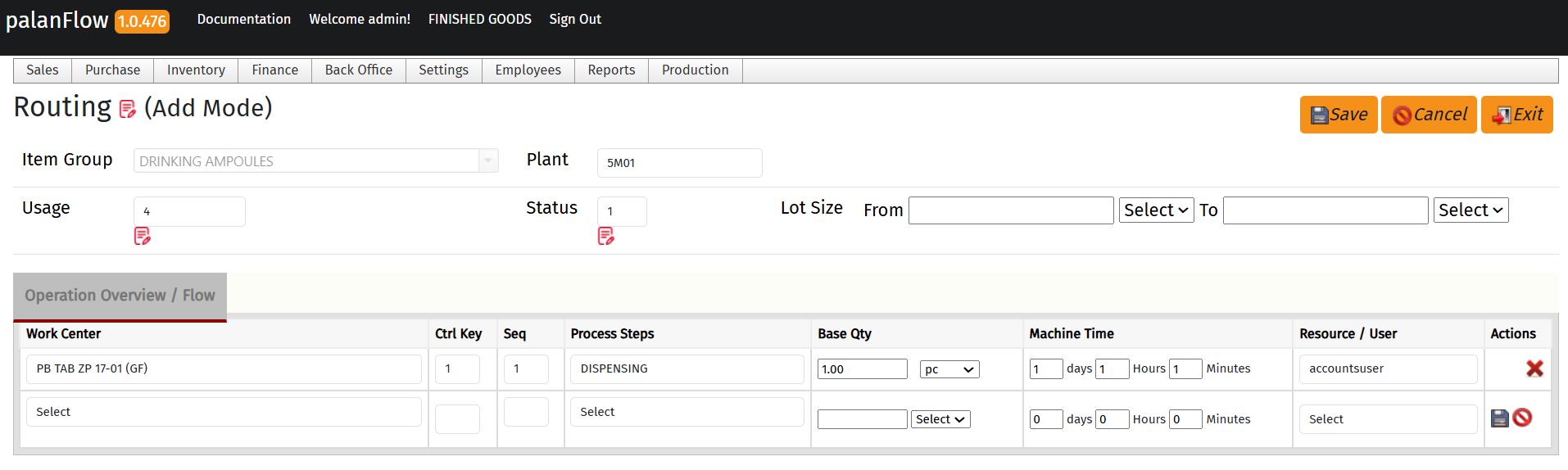Open the Inventory menu

point(196,70)
